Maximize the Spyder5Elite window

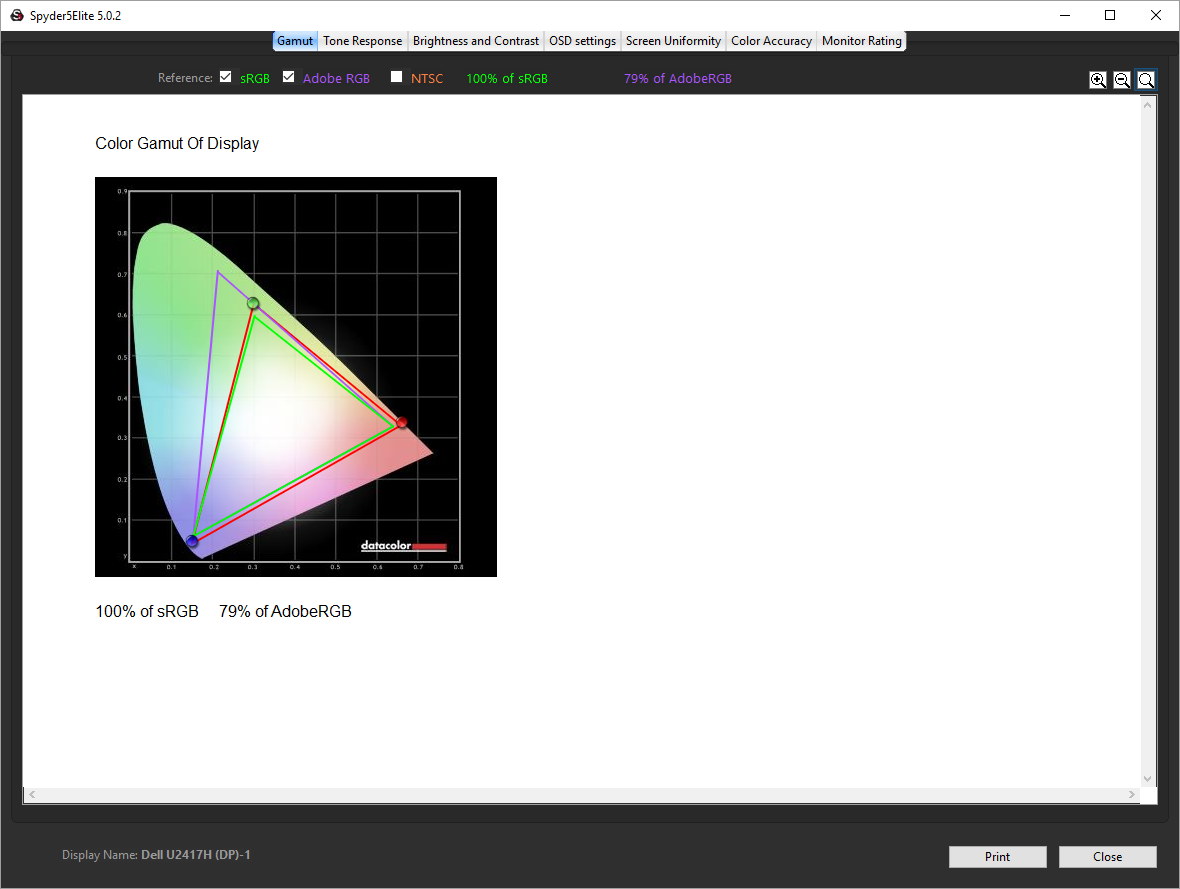click(1110, 15)
